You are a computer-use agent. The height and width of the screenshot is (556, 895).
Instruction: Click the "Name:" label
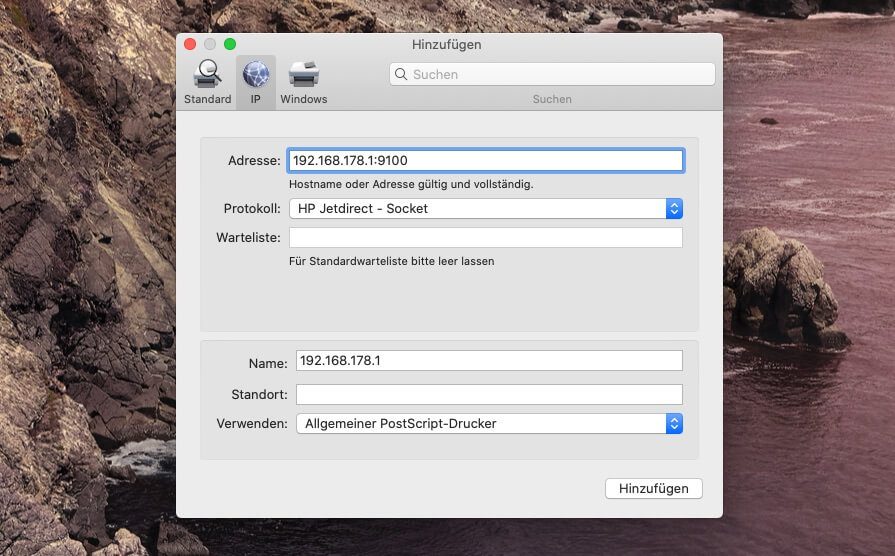click(268, 364)
